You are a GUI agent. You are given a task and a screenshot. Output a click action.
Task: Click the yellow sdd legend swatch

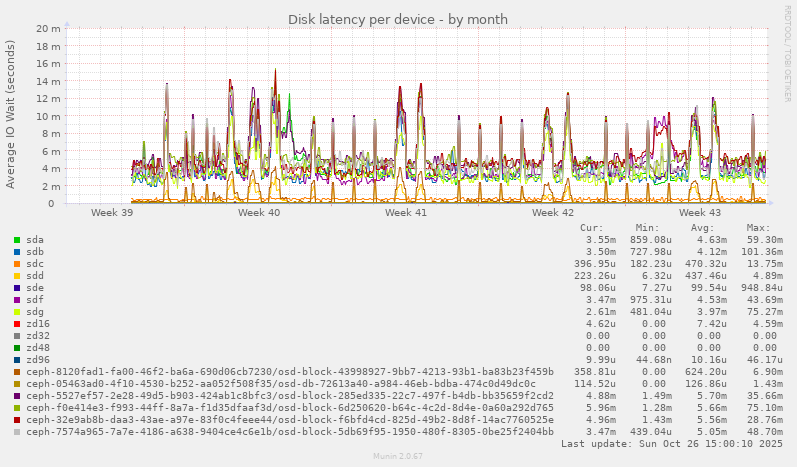point(17,276)
